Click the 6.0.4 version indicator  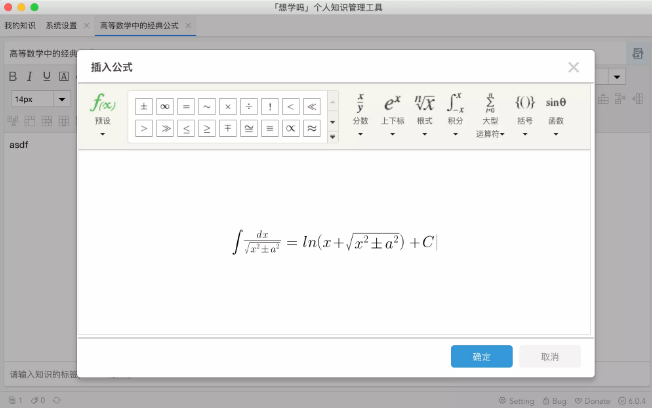click(x=632, y=401)
